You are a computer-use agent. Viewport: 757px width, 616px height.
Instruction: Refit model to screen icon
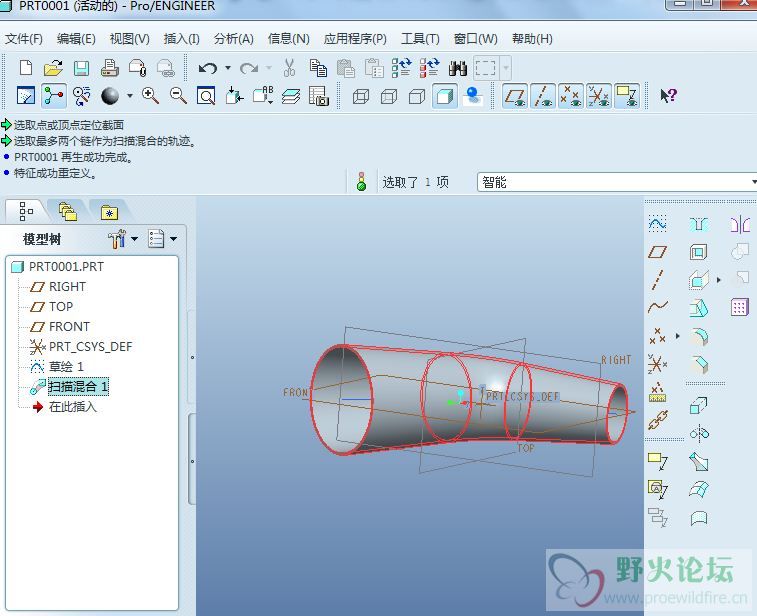(x=206, y=96)
